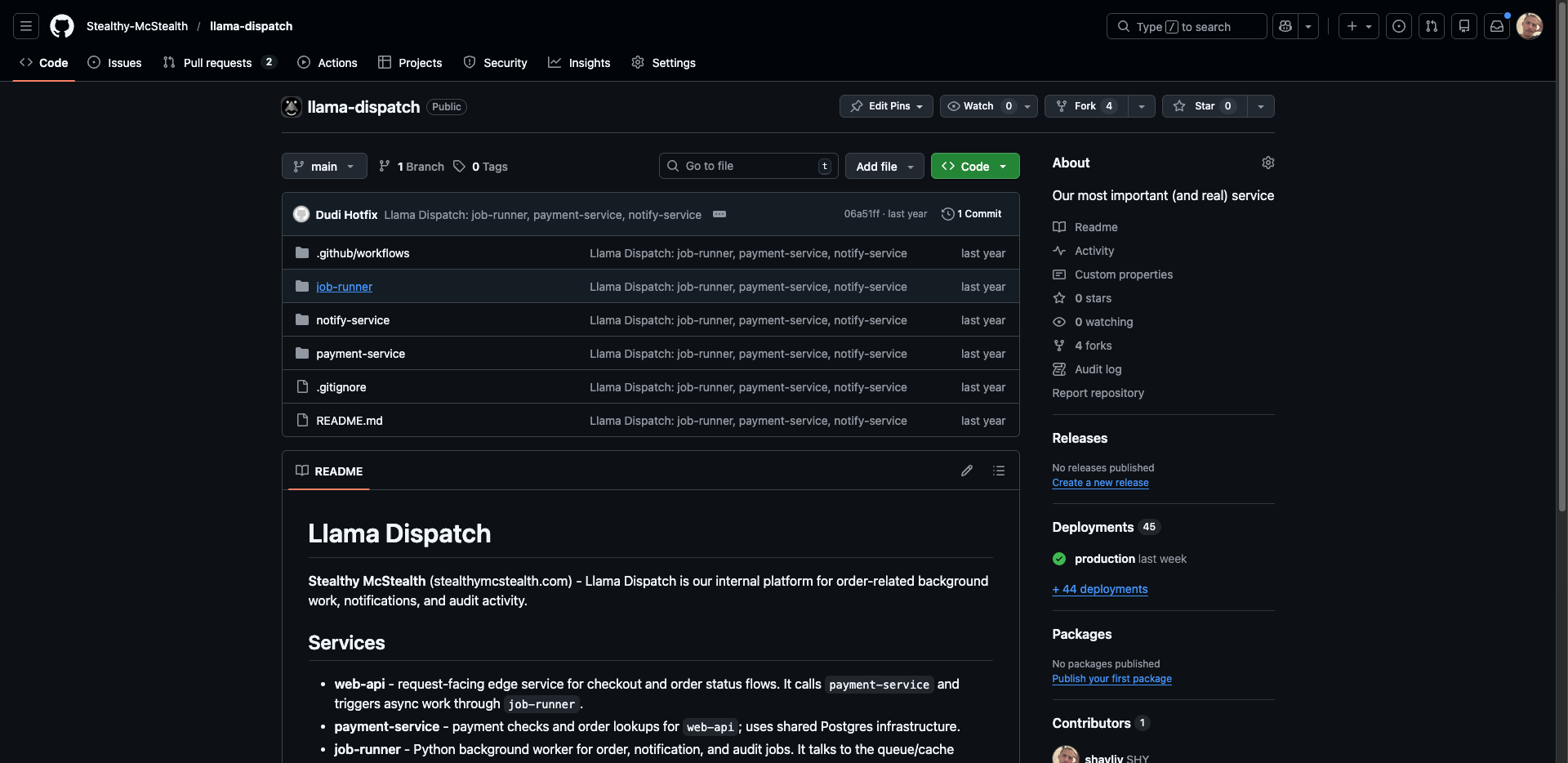Click the Go to file search field
Viewport: 1568px width, 763px height.
point(749,166)
